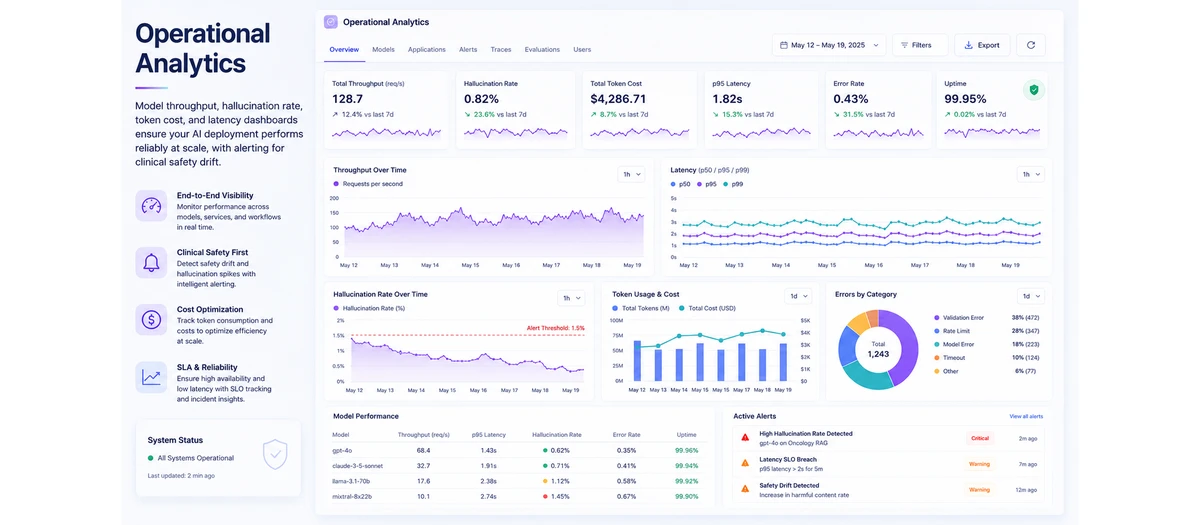Click the Total Throughput sparkline chart
This screenshot has height=525, width=1200.
click(x=388, y=132)
